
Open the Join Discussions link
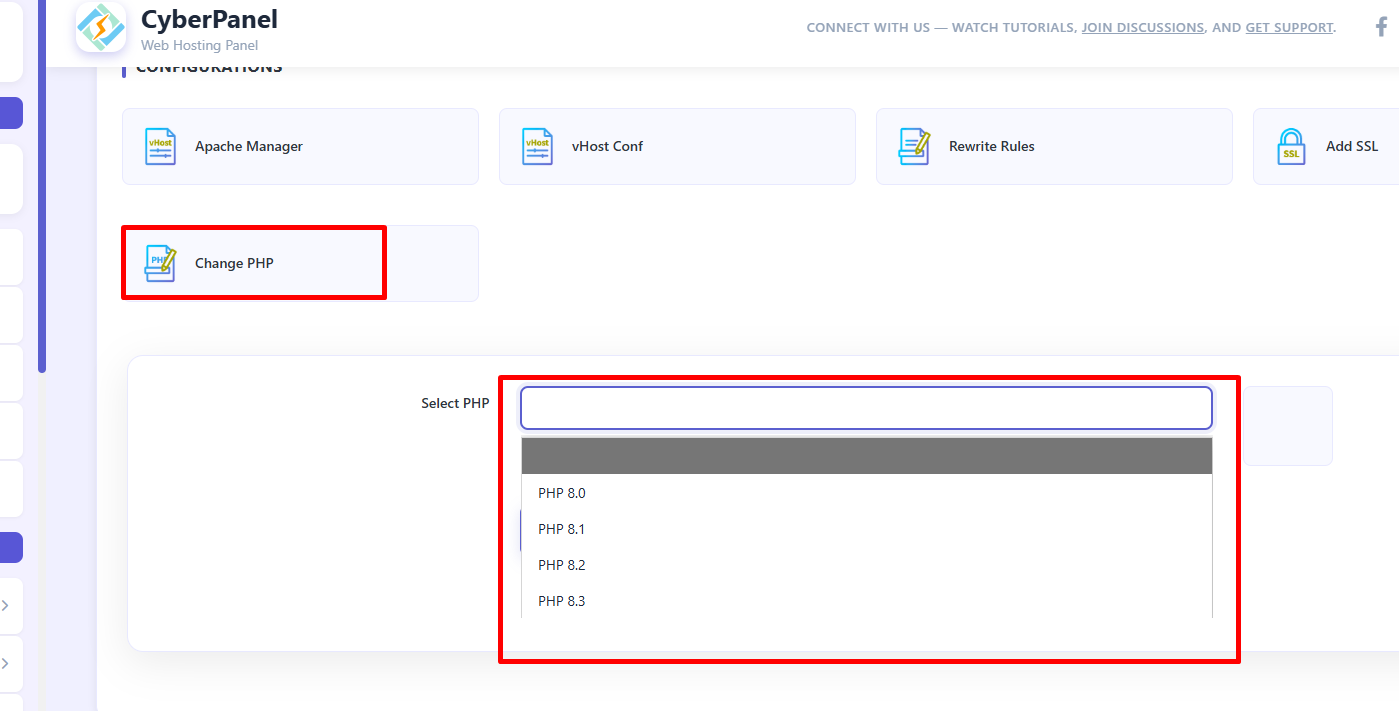click(x=1142, y=28)
